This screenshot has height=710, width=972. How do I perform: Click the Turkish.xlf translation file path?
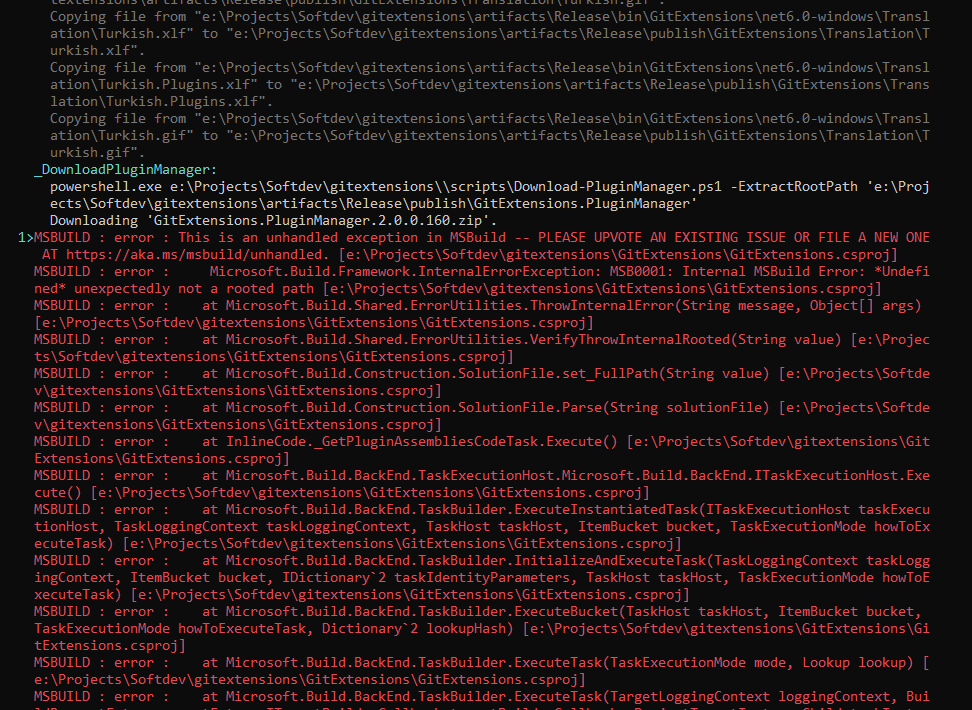tap(120, 33)
